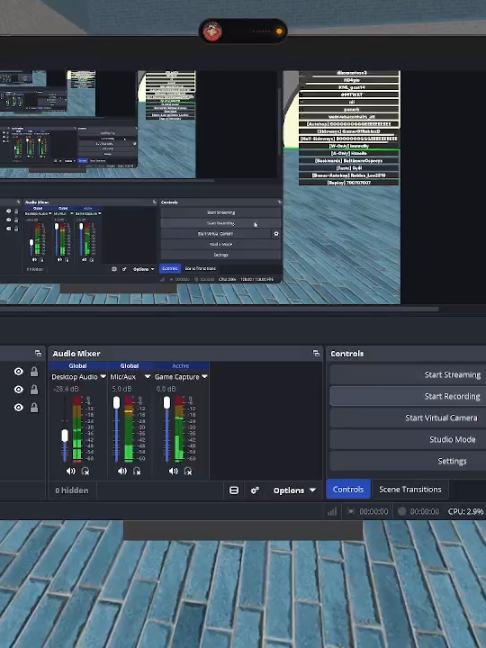The image size is (486, 648).
Task: Open Options dropdown in the preview
Action: pyautogui.click(x=143, y=269)
